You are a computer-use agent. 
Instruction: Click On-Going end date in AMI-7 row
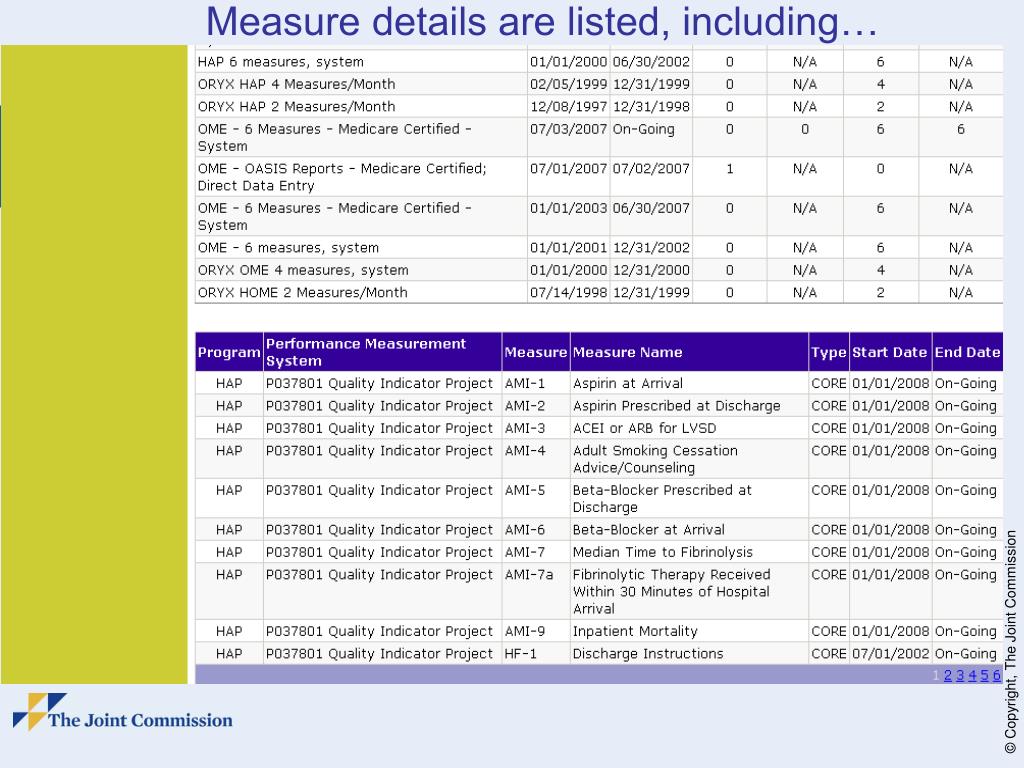pyautogui.click(x=966, y=552)
